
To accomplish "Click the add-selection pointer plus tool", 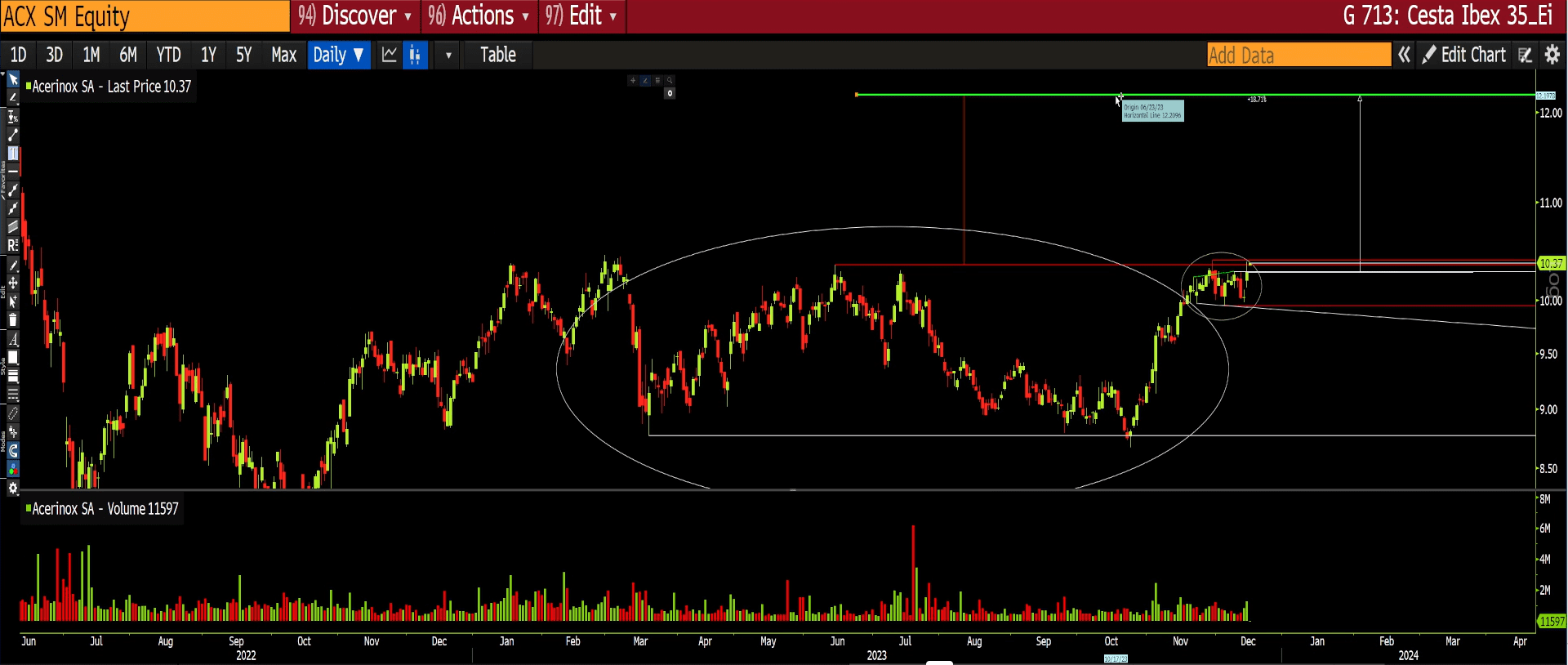I will (x=13, y=301).
